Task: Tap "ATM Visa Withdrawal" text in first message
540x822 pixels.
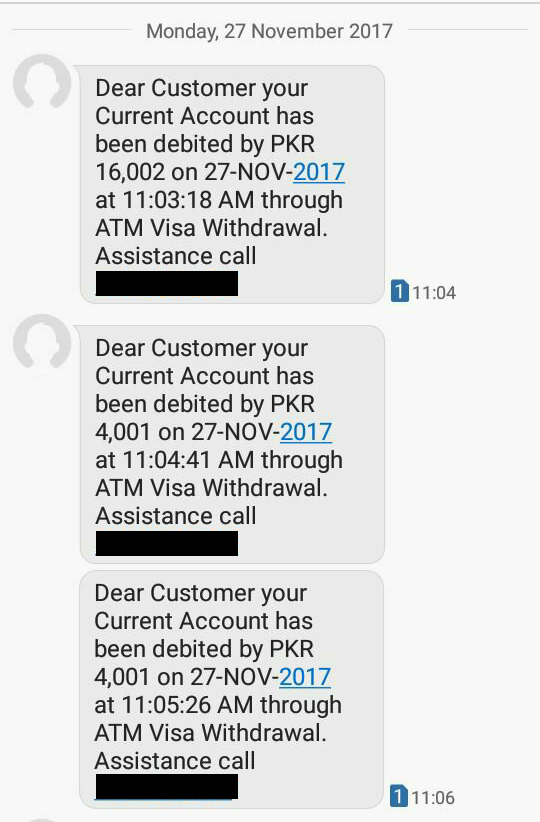Action: (x=209, y=228)
